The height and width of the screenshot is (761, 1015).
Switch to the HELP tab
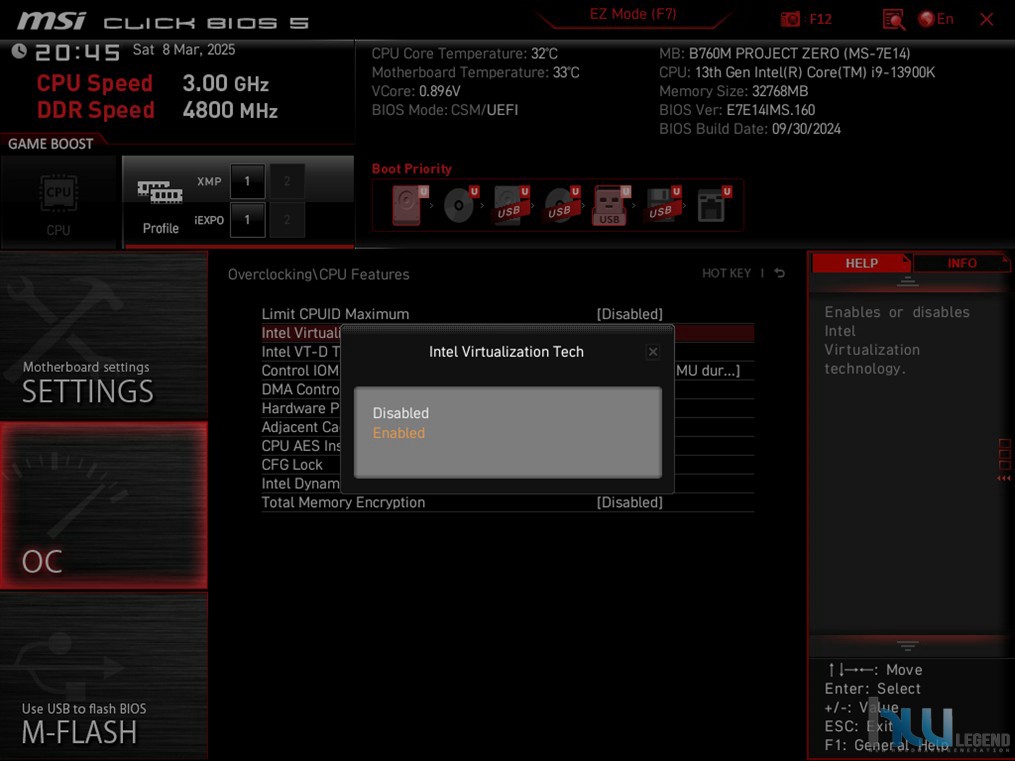(861, 263)
